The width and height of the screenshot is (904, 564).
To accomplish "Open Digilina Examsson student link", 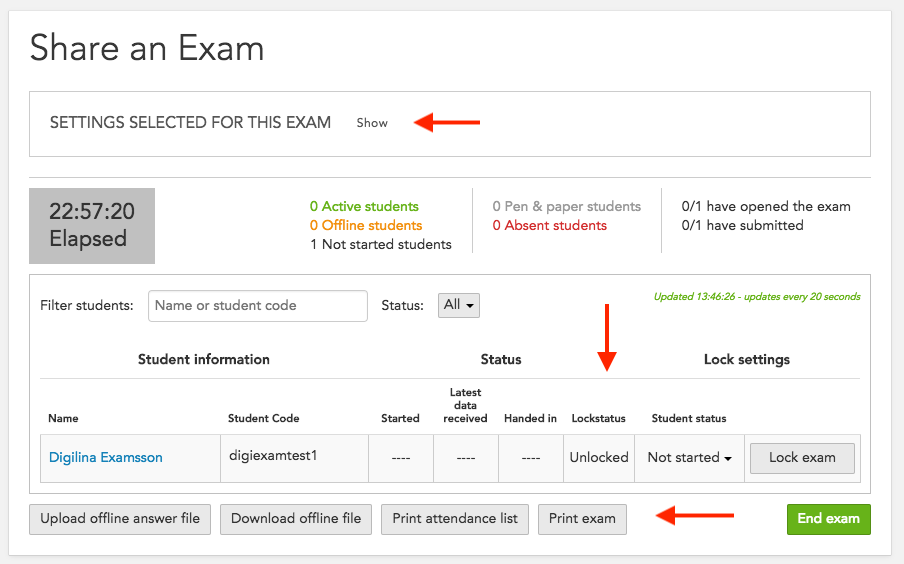I will (x=106, y=457).
